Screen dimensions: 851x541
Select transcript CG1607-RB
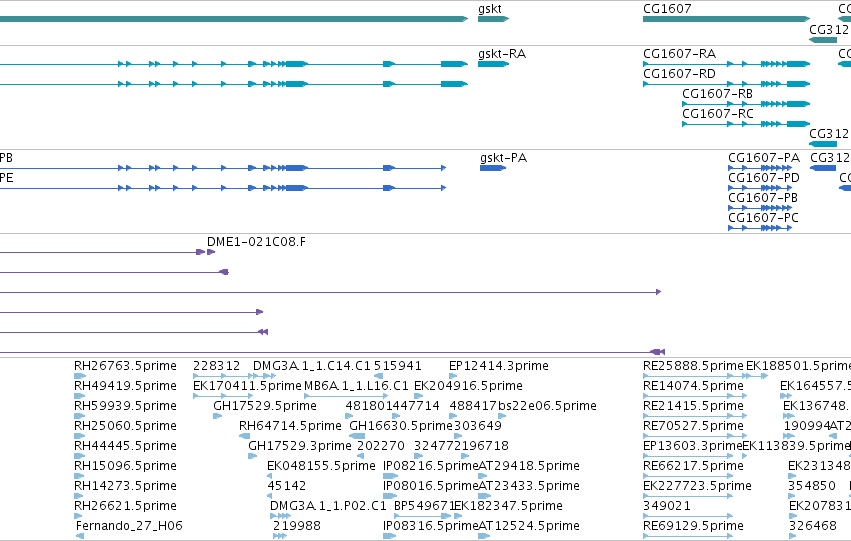(x=717, y=94)
